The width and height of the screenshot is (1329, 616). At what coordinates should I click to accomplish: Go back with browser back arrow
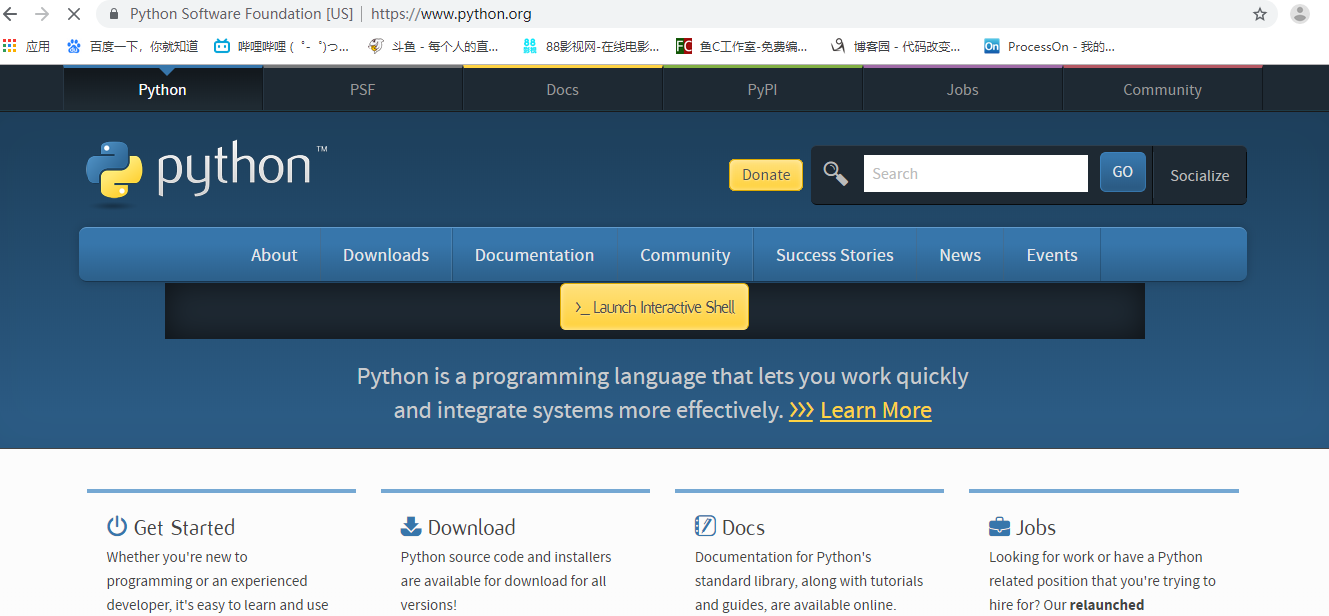(x=11, y=14)
